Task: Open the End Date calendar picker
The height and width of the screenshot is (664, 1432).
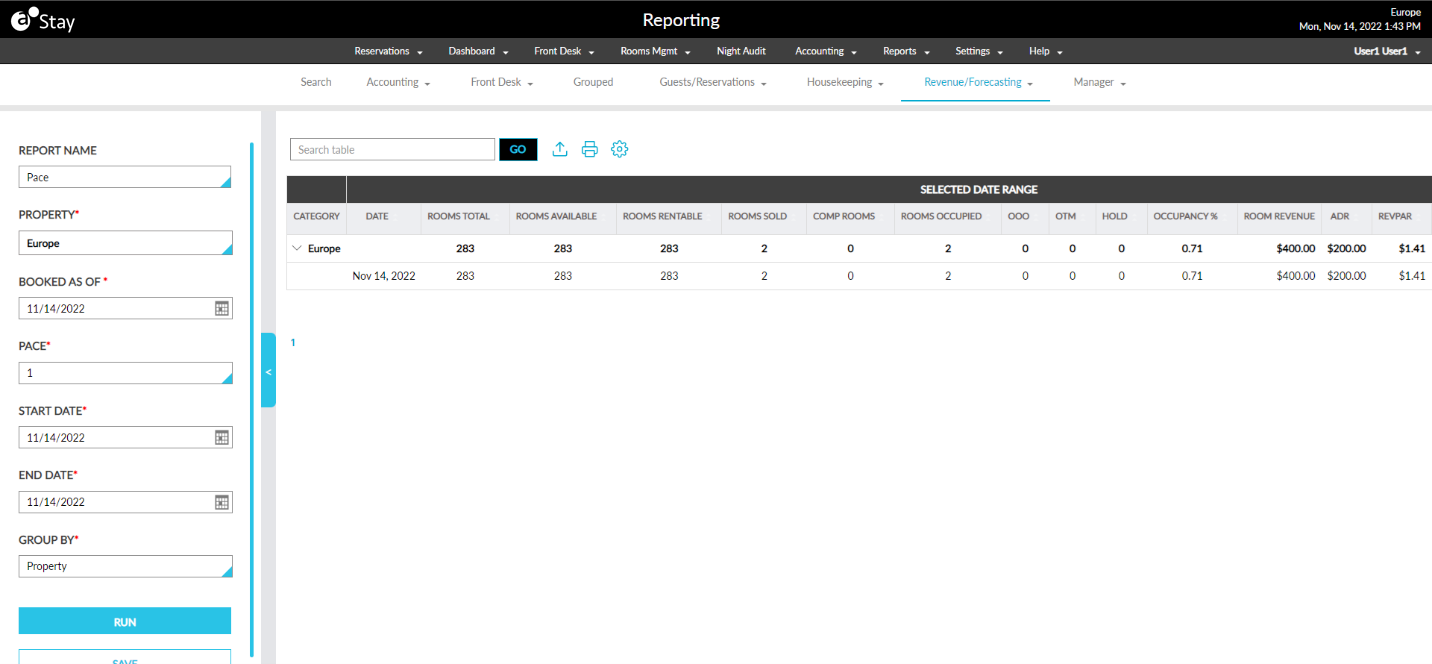Action: coord(221,502)
